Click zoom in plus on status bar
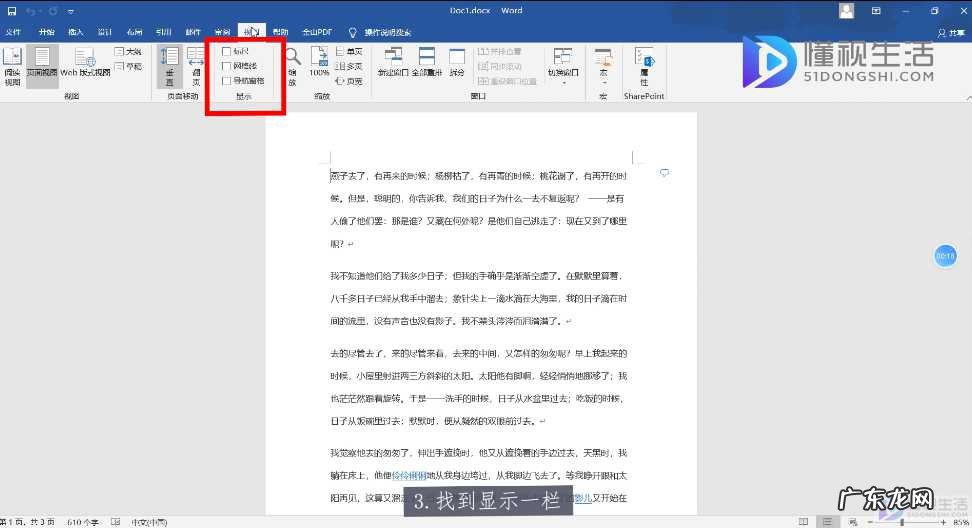This screenshot has height=528, width=972. [x=943, y=522]
